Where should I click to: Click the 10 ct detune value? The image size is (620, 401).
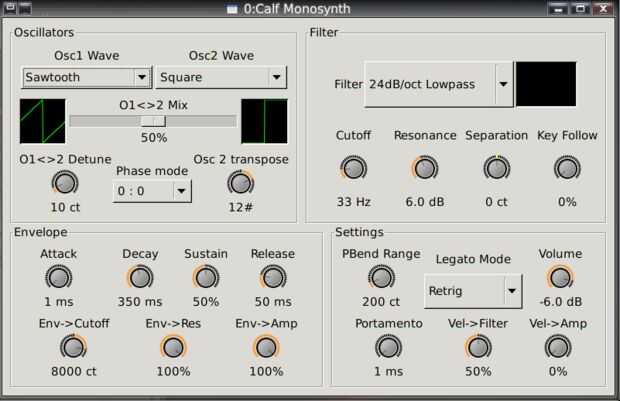tap(65, 207)
